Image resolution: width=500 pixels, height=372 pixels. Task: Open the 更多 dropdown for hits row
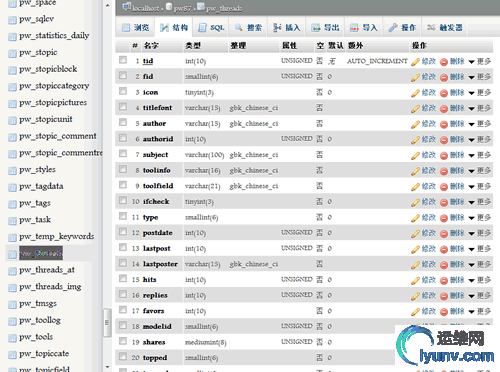tap(480, 280)
